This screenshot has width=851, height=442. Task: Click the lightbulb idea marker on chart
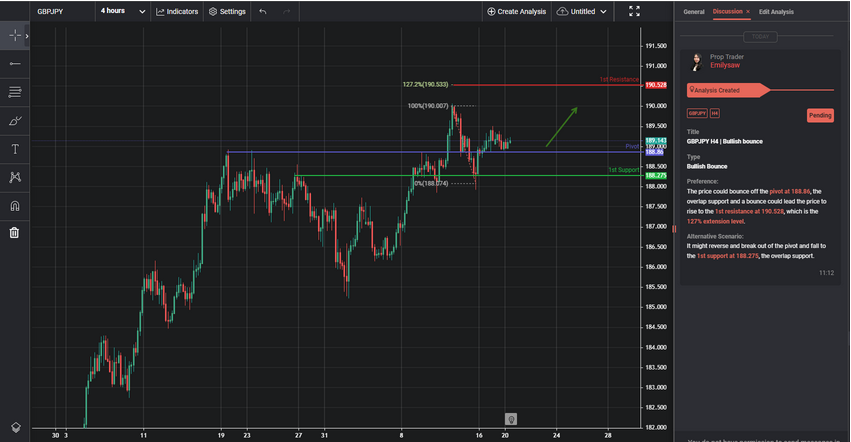point(511,419)
